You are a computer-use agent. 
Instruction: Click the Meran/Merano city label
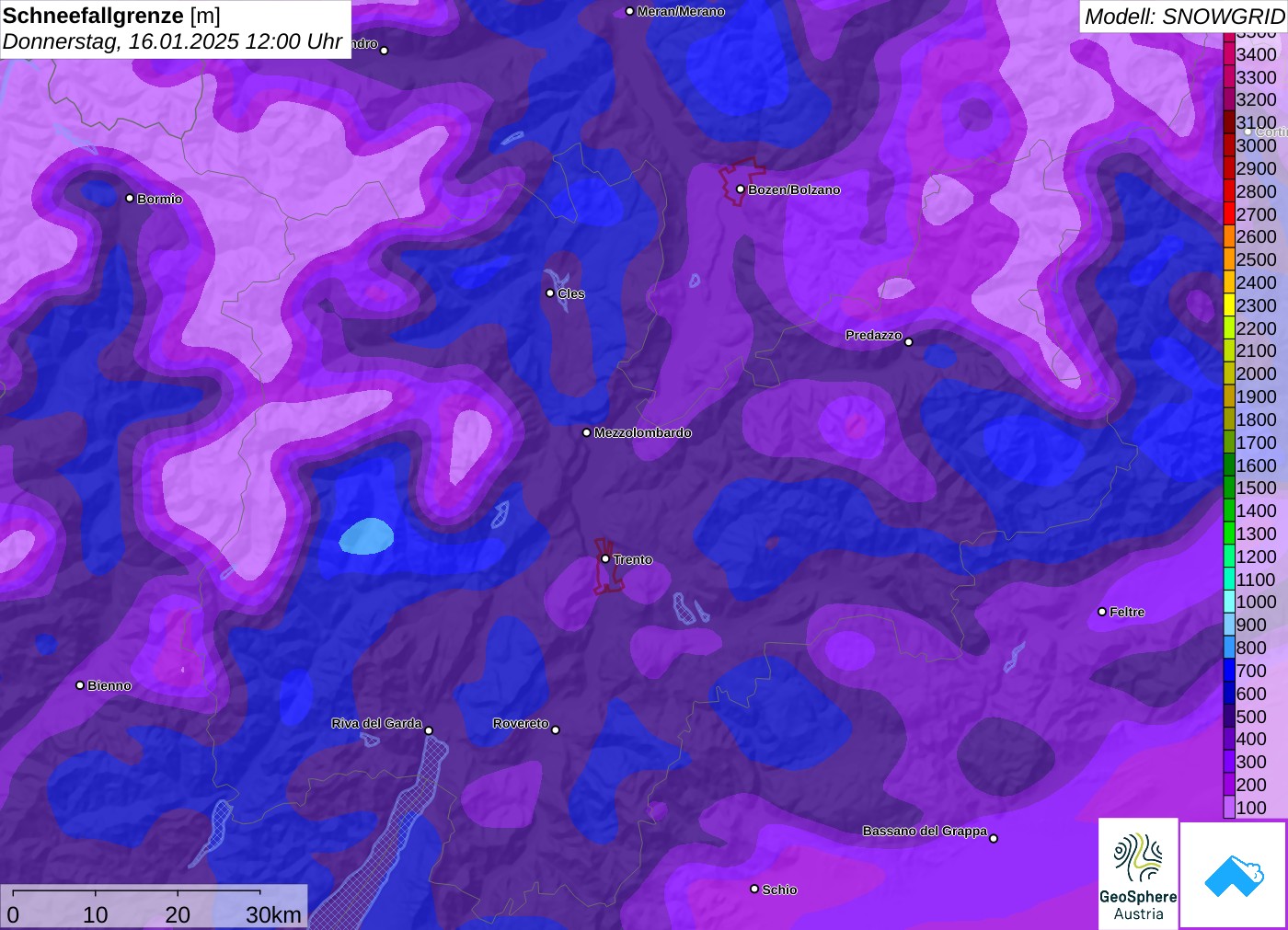click(x=681, y=11)
